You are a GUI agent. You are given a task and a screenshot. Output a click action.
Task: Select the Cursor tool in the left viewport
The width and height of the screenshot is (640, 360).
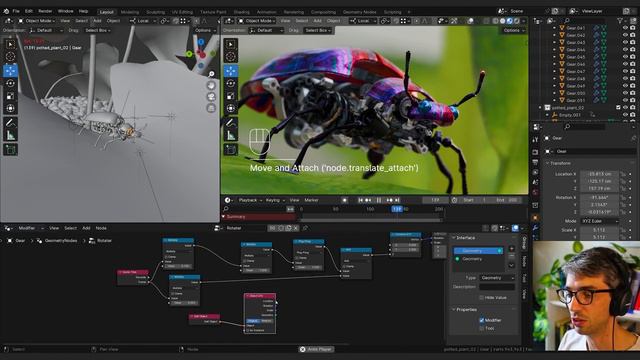[10, 57]
